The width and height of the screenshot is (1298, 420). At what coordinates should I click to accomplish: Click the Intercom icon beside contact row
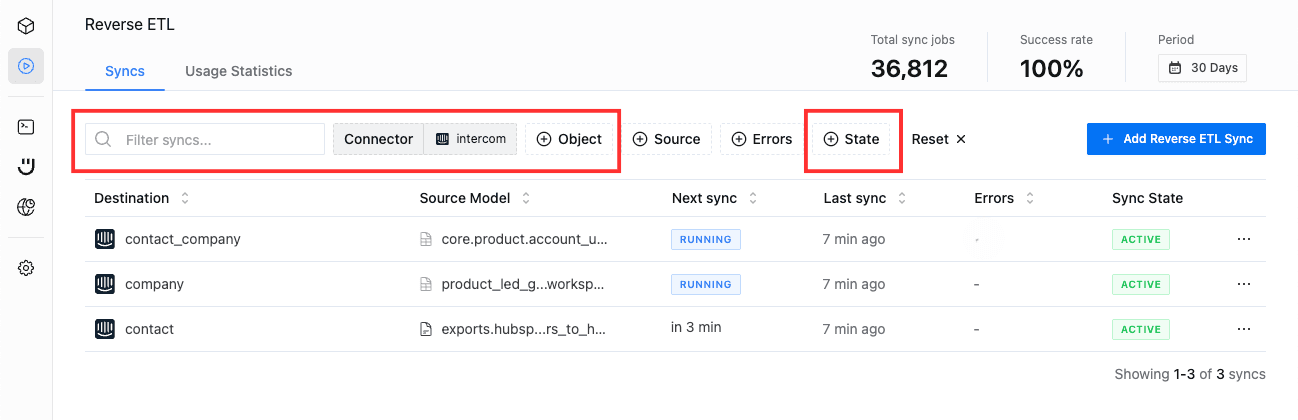coord(105,329)
